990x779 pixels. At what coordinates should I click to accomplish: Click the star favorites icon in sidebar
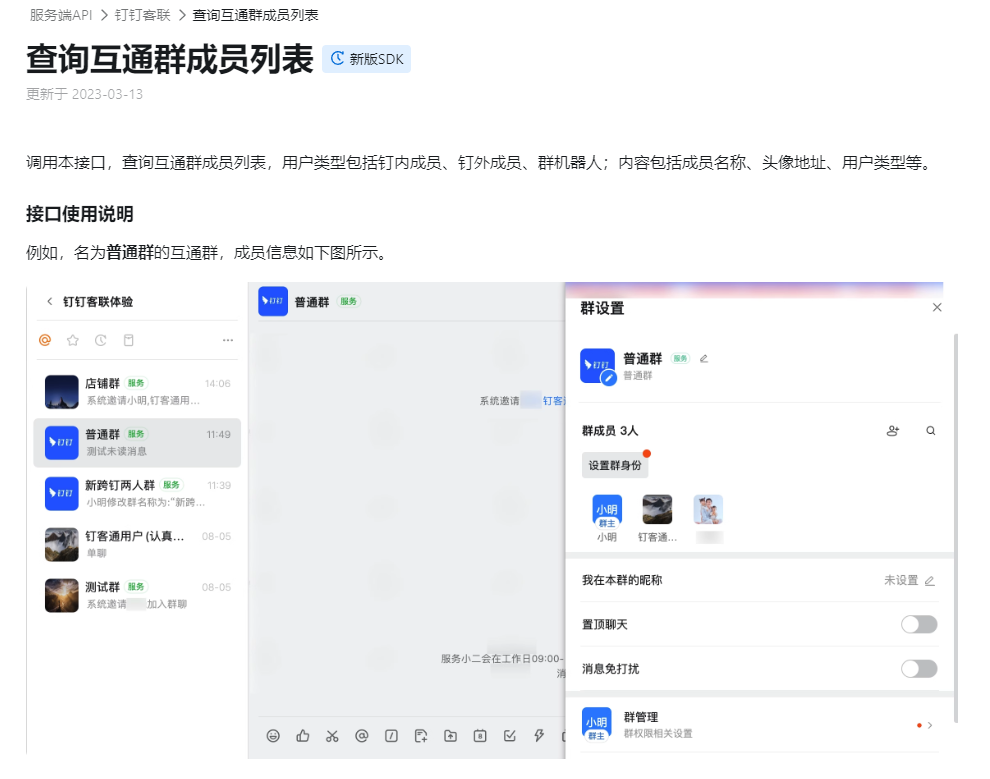tap(73, 340)
